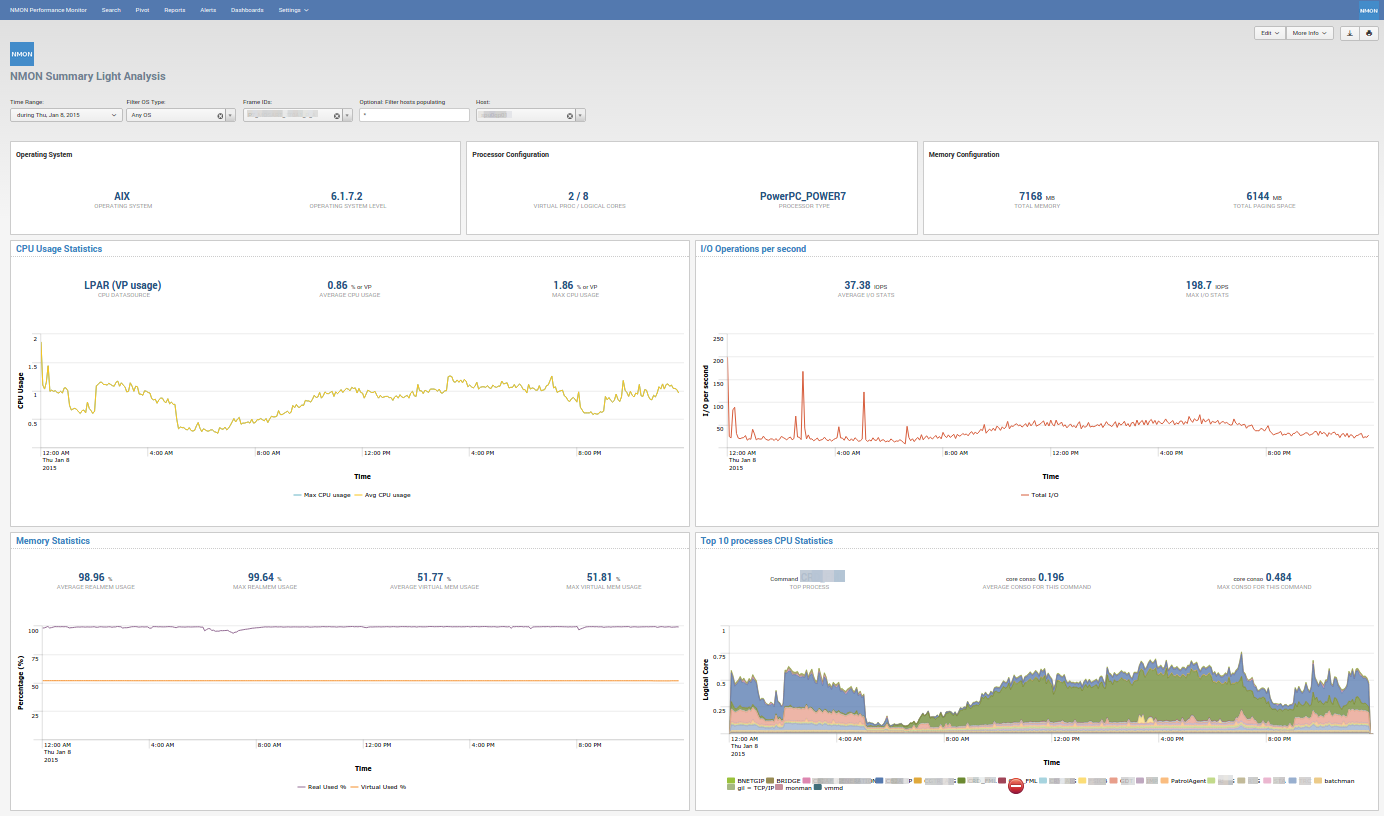Viewport: 1384px width, 816px height.
Task: Toggle Virtual Used % legend series
Action: point(379,787)
